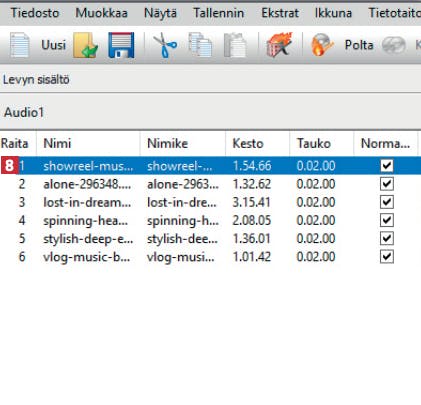Image resolution: width=421 pixels, height=405 pixels.
Task: Paste using the clipboard icon
Action: click(235, 45)
